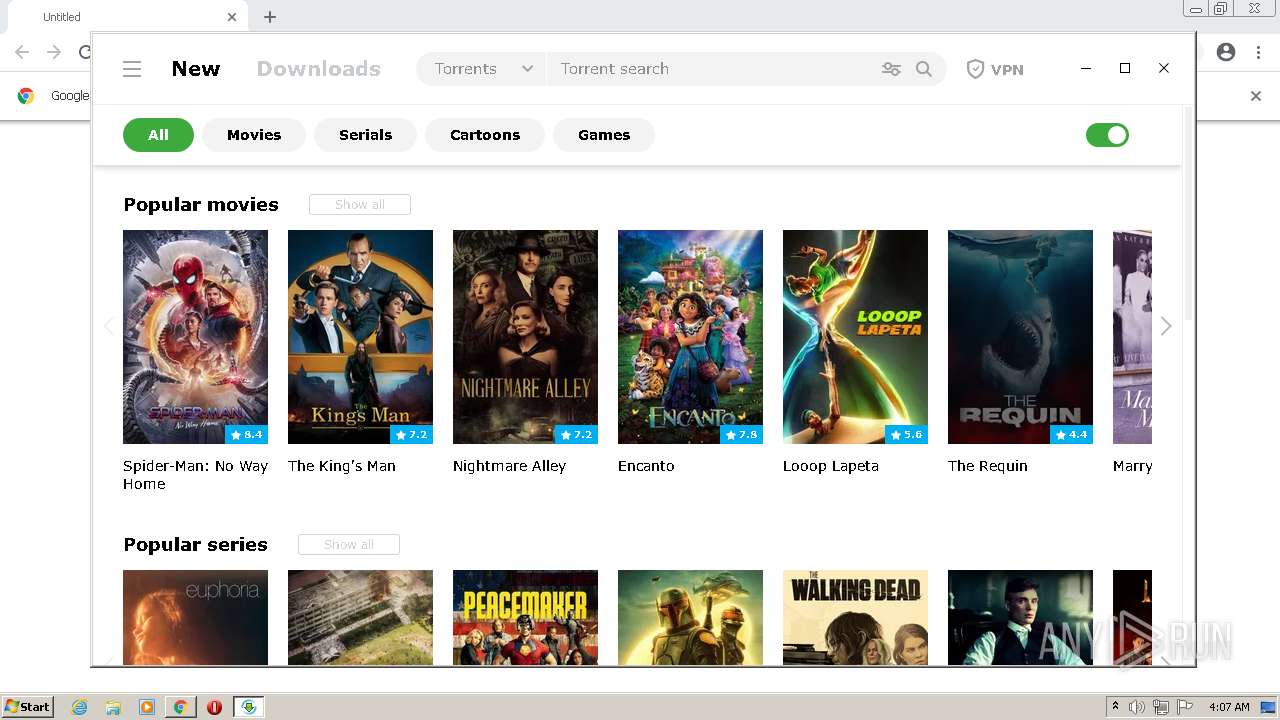Switch to Chrome taskbar icon
This screenshot has height=720, width=1280.
click(180, 707)
